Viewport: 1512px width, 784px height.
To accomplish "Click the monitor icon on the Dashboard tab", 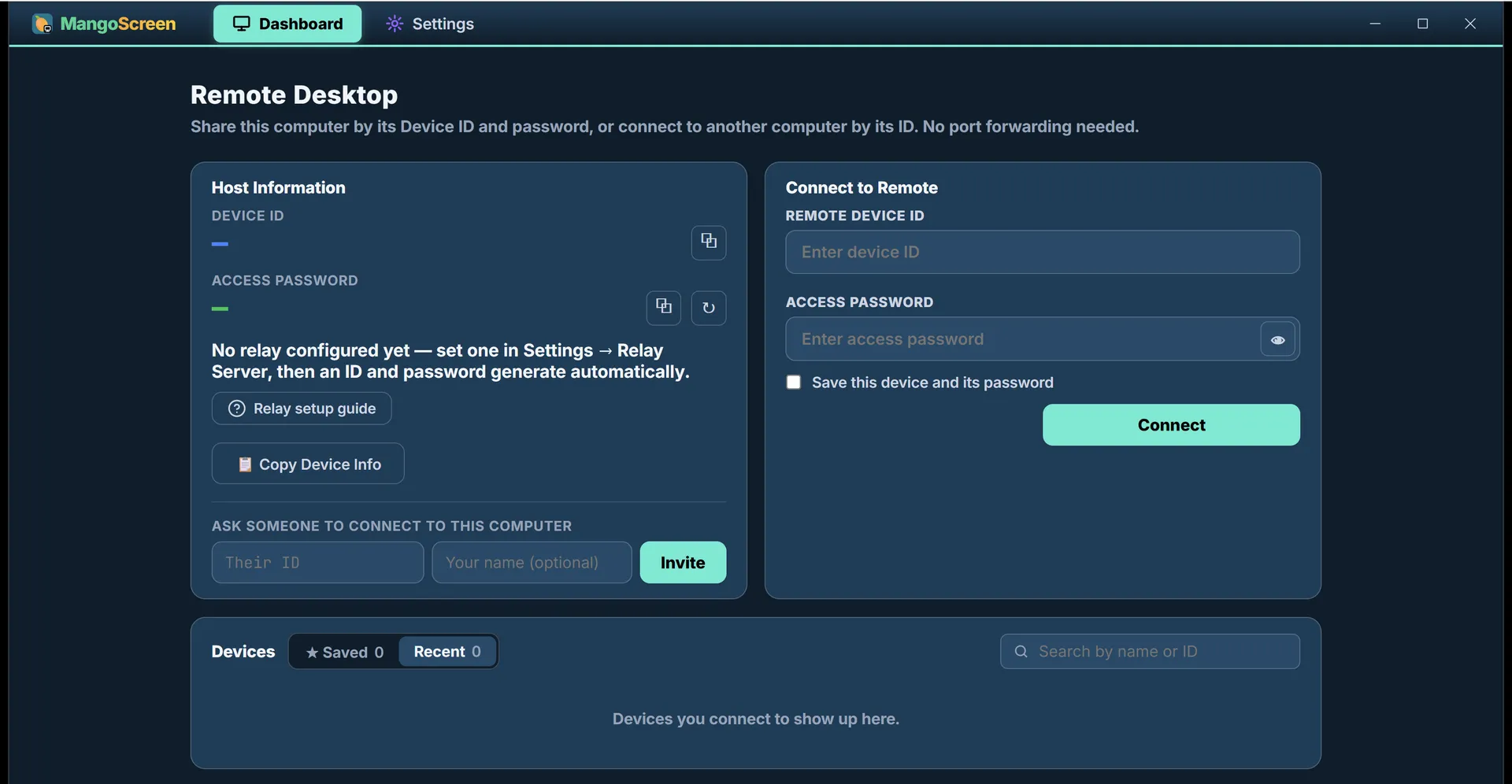I will point(242,24).
